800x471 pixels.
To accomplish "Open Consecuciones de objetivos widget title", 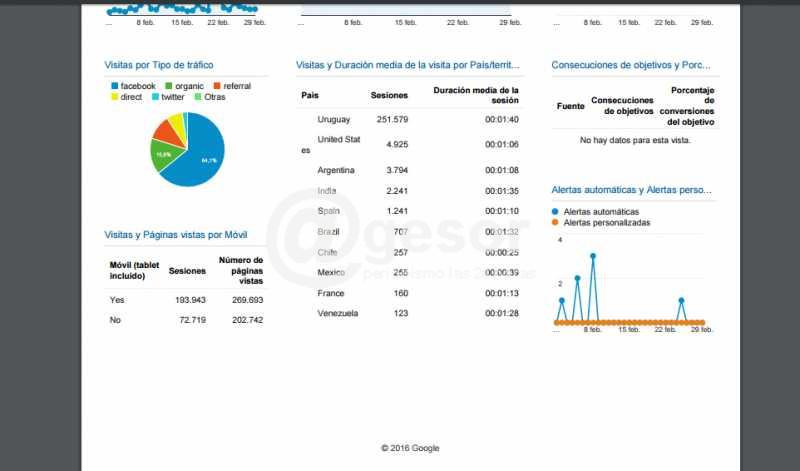I will [631, 65].
